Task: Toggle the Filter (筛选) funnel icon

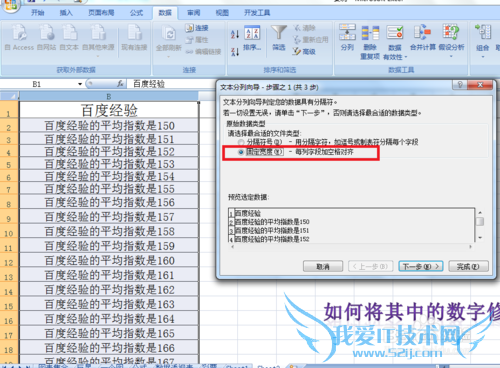Action: 279,38
